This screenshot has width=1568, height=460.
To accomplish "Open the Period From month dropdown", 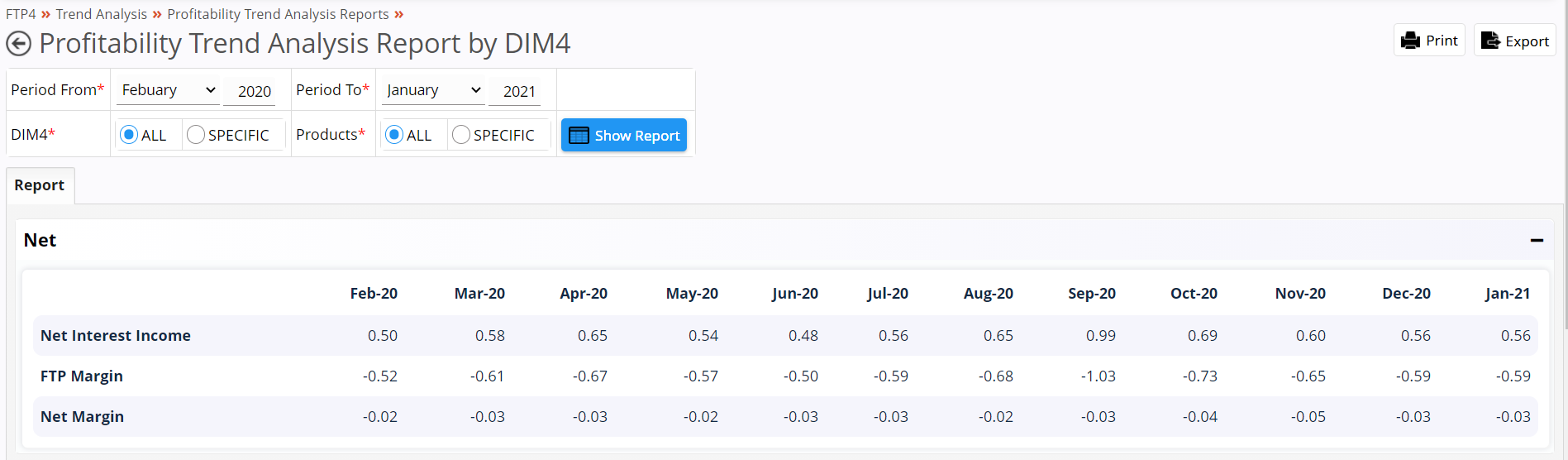I will coord(168,90).
